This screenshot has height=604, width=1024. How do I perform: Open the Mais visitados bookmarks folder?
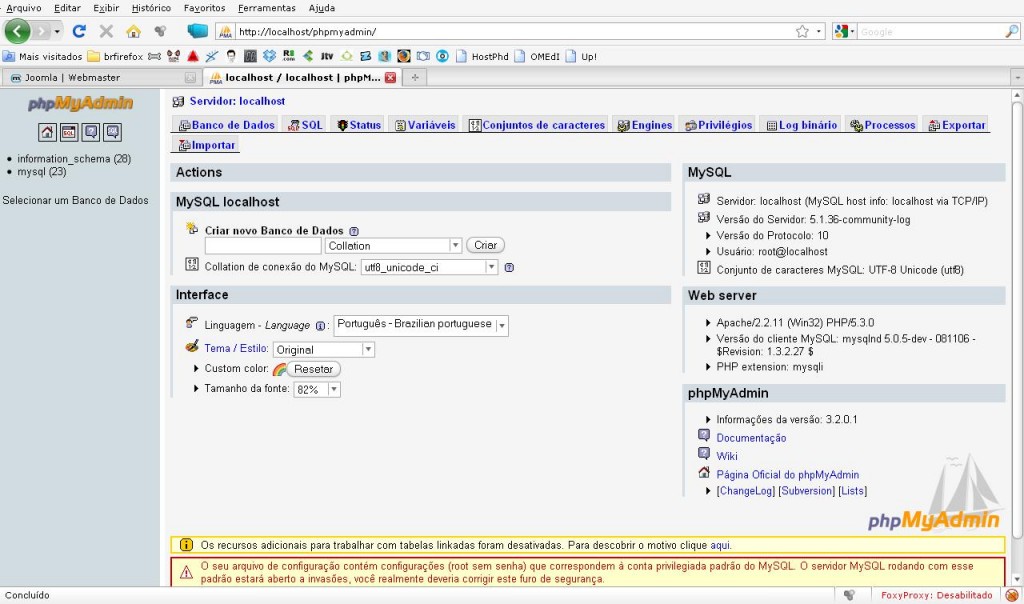coord(43,56)
